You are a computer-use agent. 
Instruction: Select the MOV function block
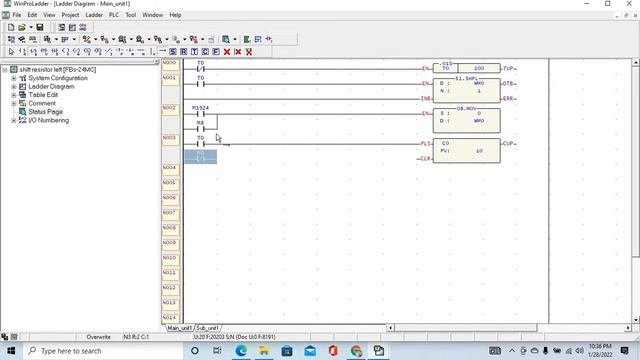467,120
